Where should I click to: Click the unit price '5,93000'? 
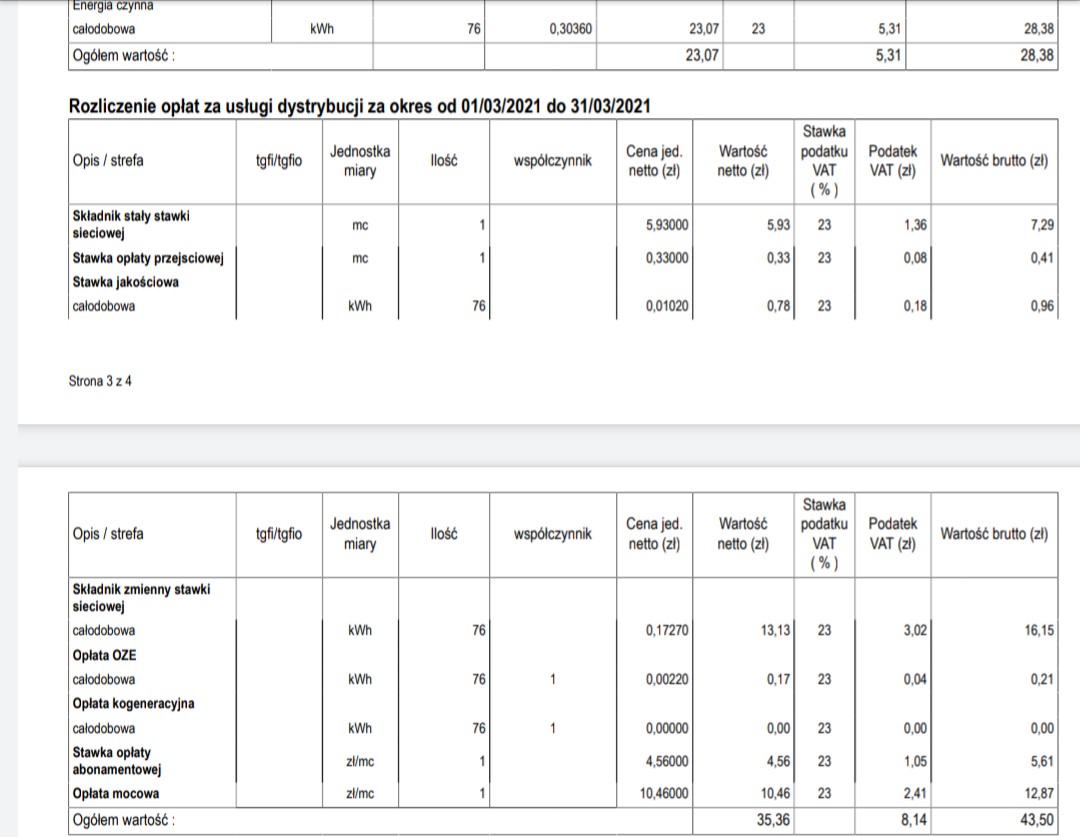667,225
